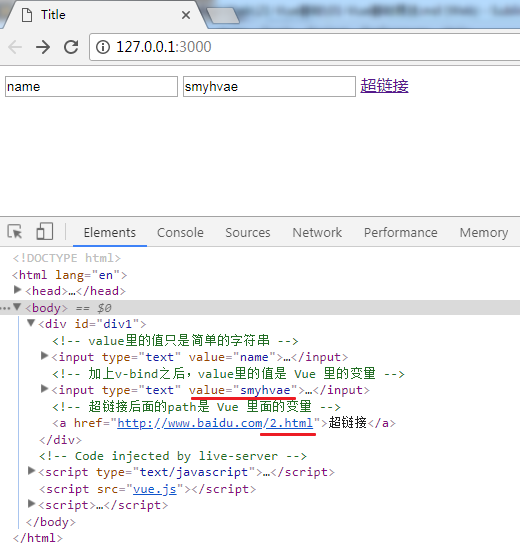Collapse the div id div1 node

[31, 323]
